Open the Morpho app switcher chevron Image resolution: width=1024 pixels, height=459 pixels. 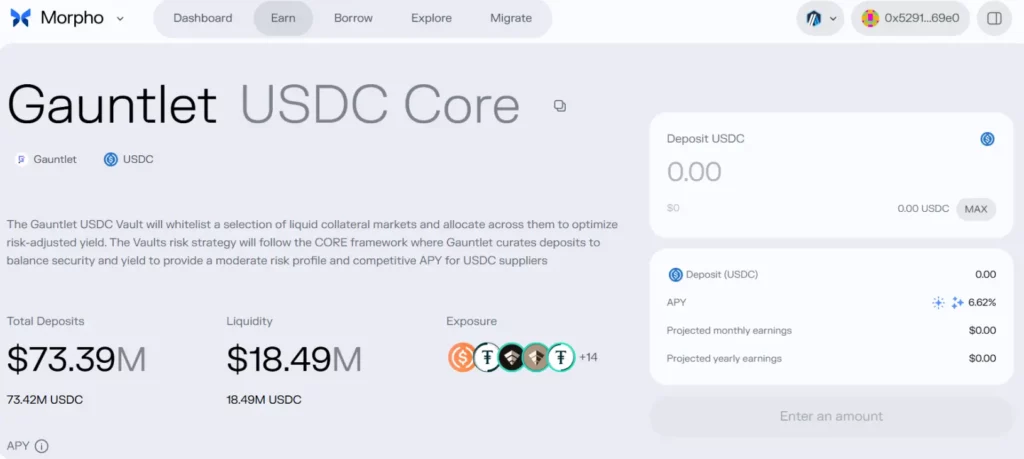pyautogui.click(x=120, y=18)
